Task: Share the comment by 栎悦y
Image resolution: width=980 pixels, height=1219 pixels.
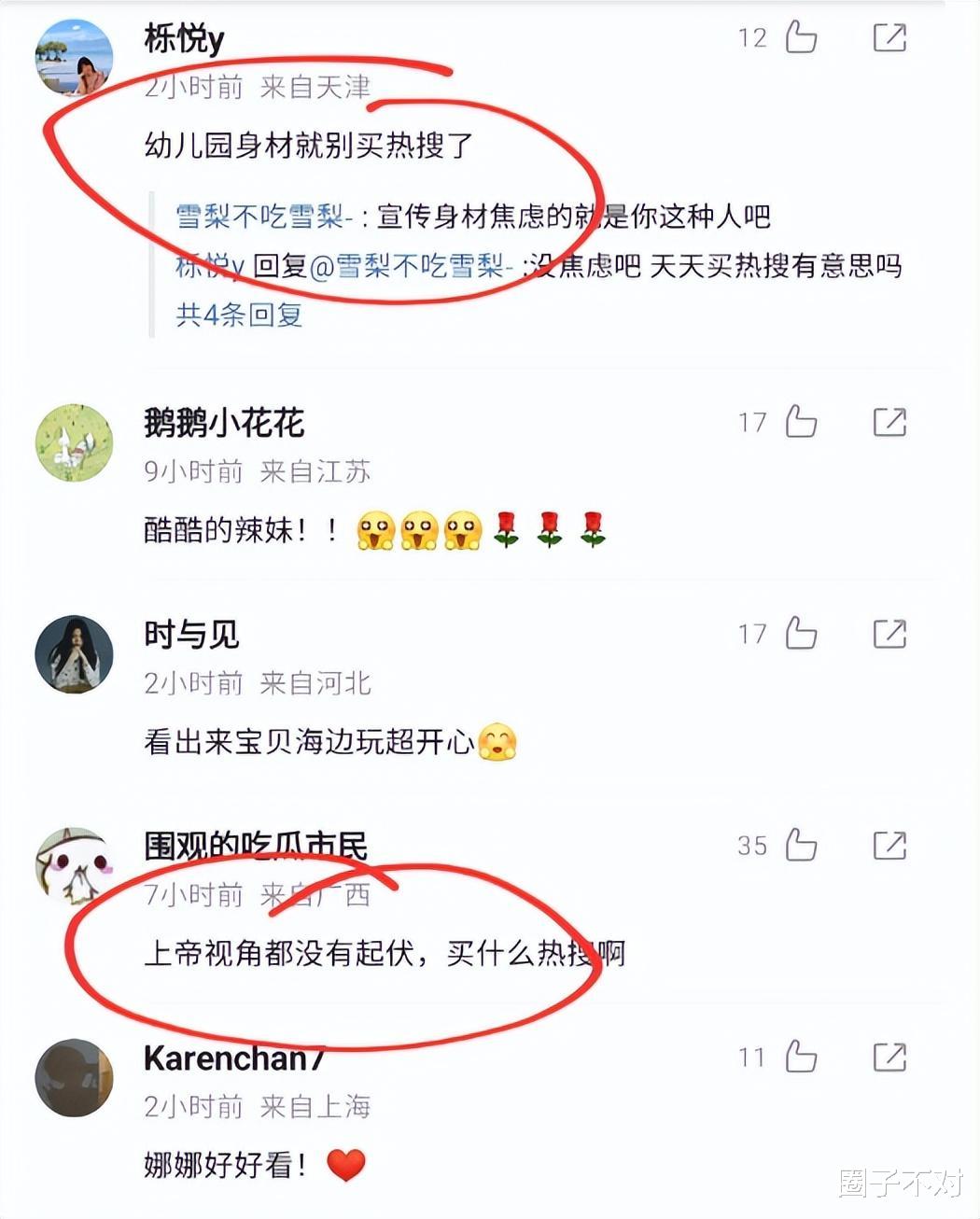Action: (889, 37)
